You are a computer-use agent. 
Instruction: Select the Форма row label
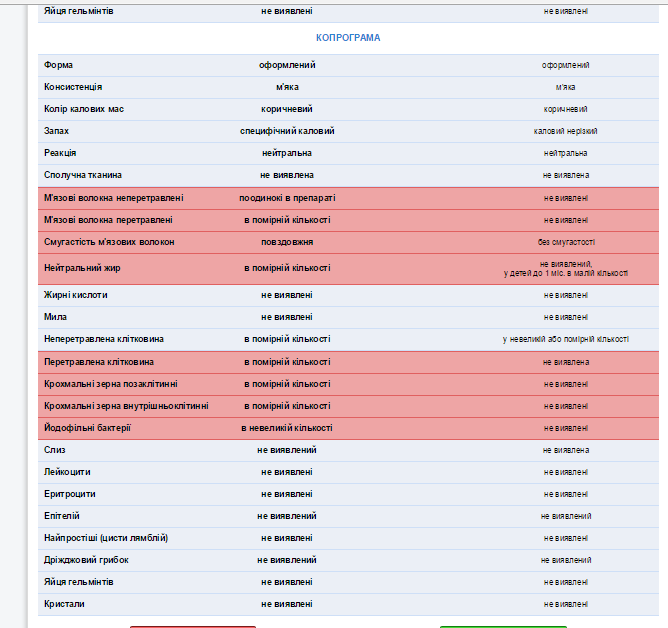tap(58, 65)
